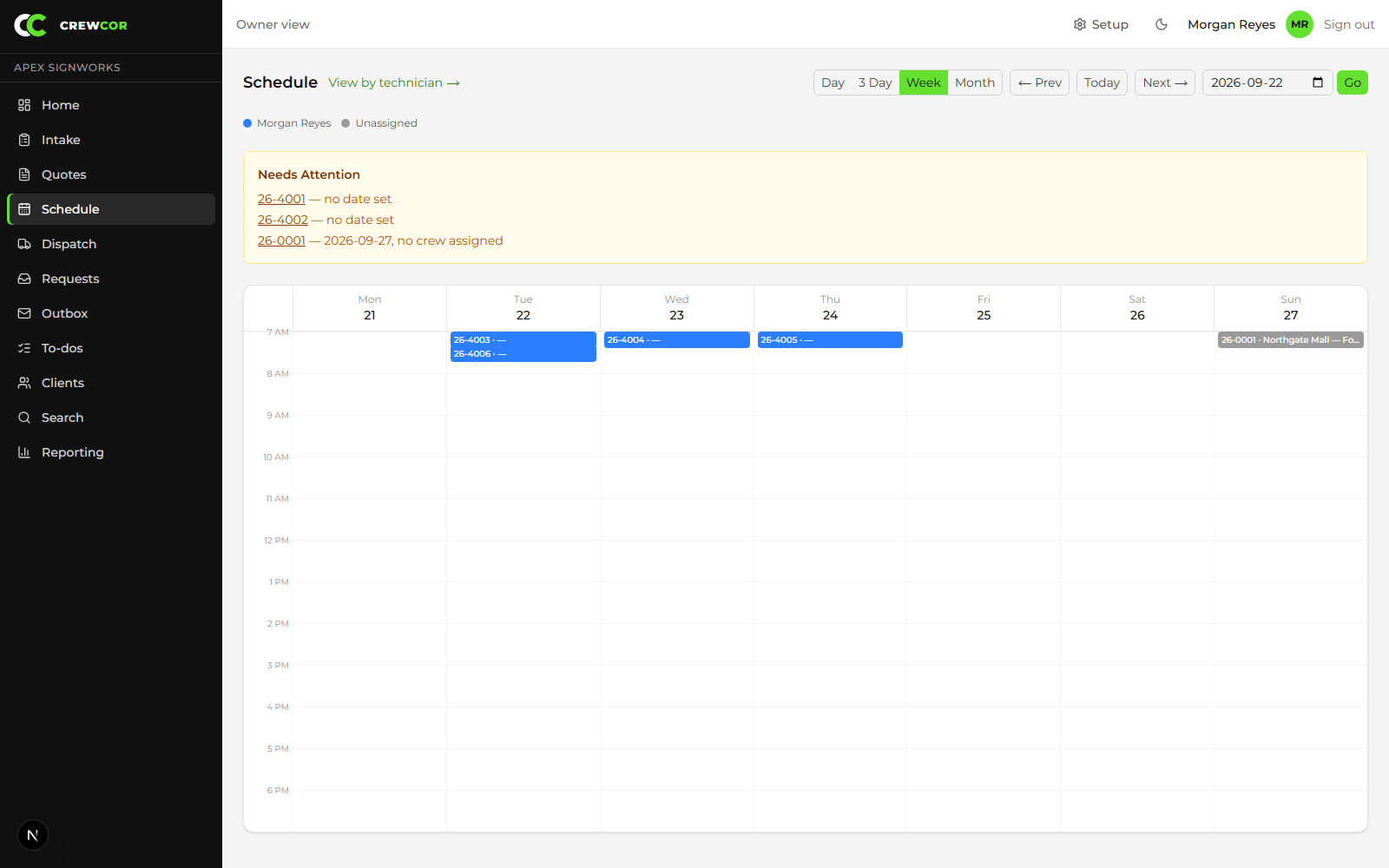The height and width of the screenshot is (868, 1389).
Task: Switch to 3 Day view
Action: click(875, 82)
